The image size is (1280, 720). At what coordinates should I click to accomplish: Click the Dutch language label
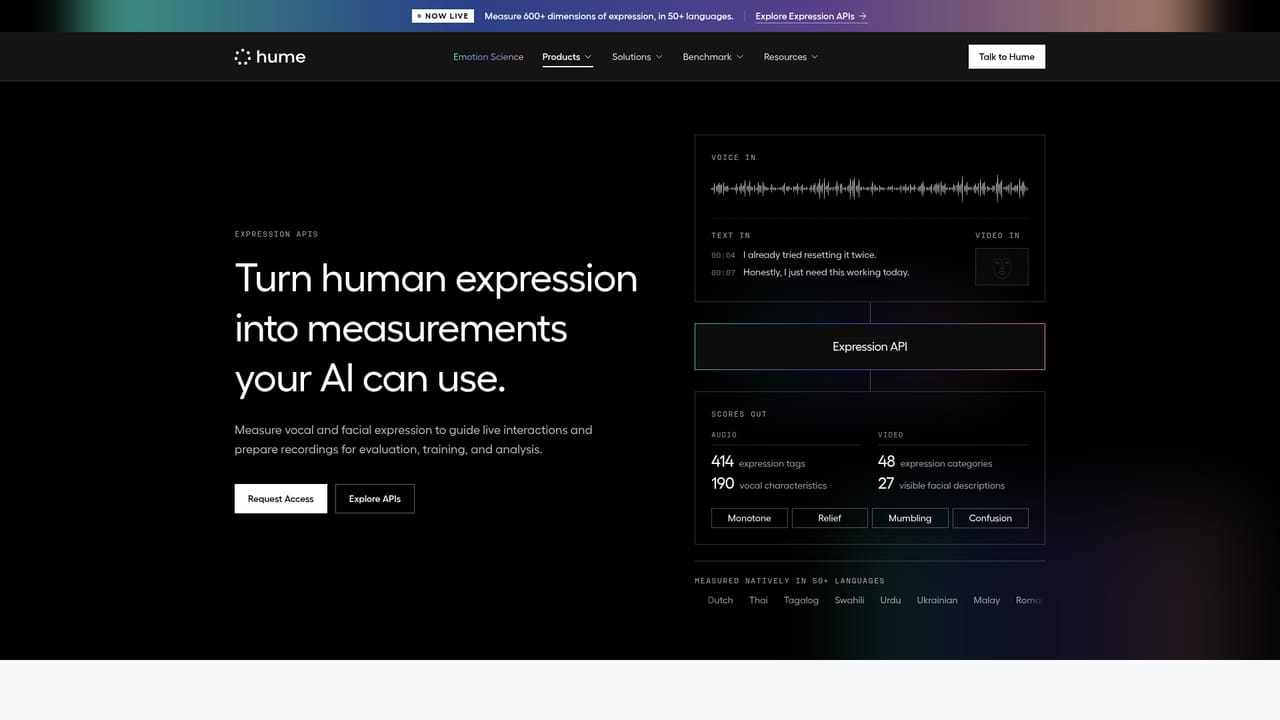coord(720,600)
